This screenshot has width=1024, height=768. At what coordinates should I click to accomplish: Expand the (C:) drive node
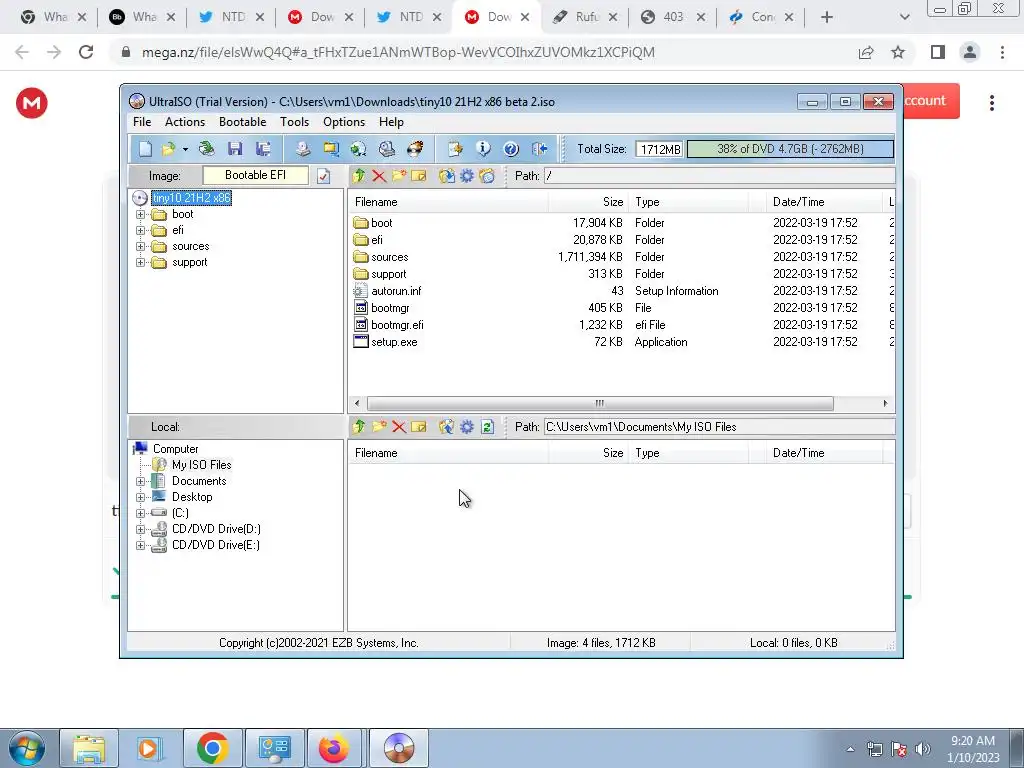[x=140, y=513]
